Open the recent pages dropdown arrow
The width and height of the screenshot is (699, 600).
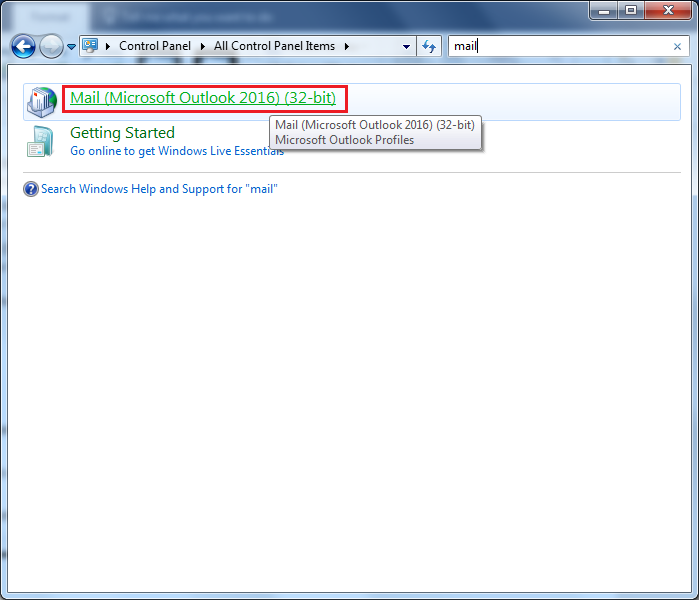[71, 46]
